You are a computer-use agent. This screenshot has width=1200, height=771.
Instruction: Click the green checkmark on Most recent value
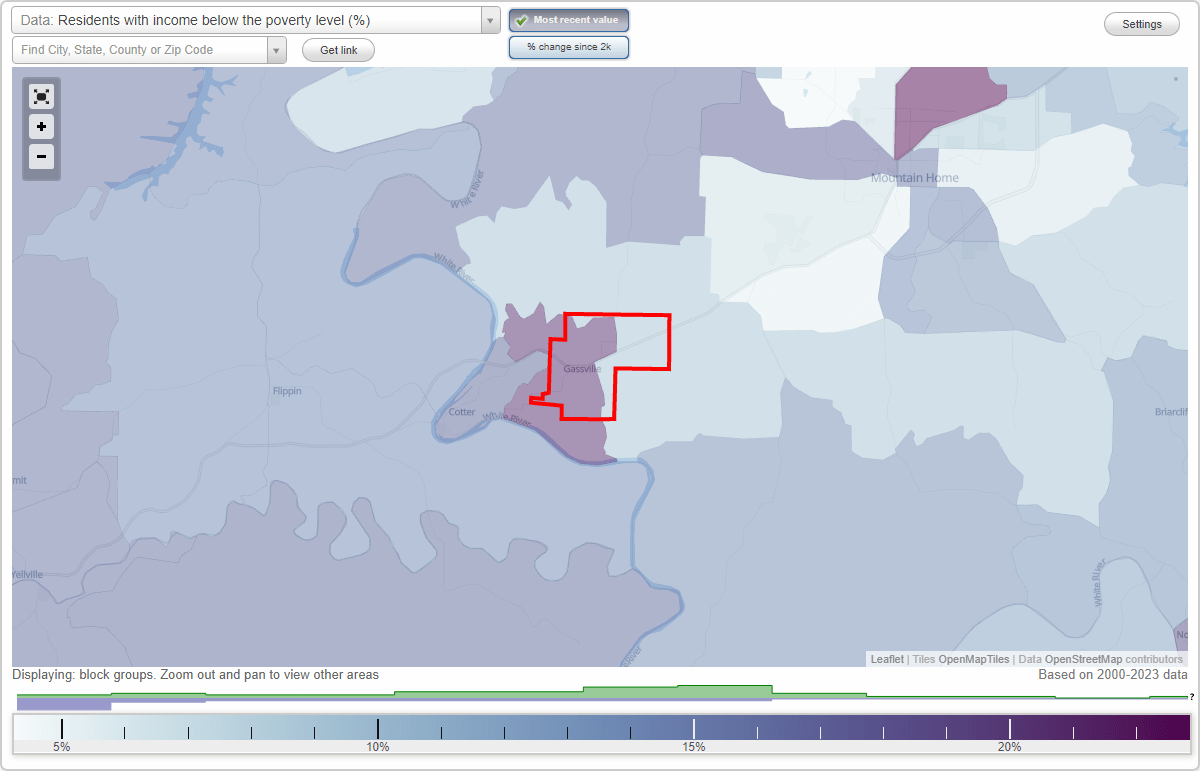tap(521, 19)
